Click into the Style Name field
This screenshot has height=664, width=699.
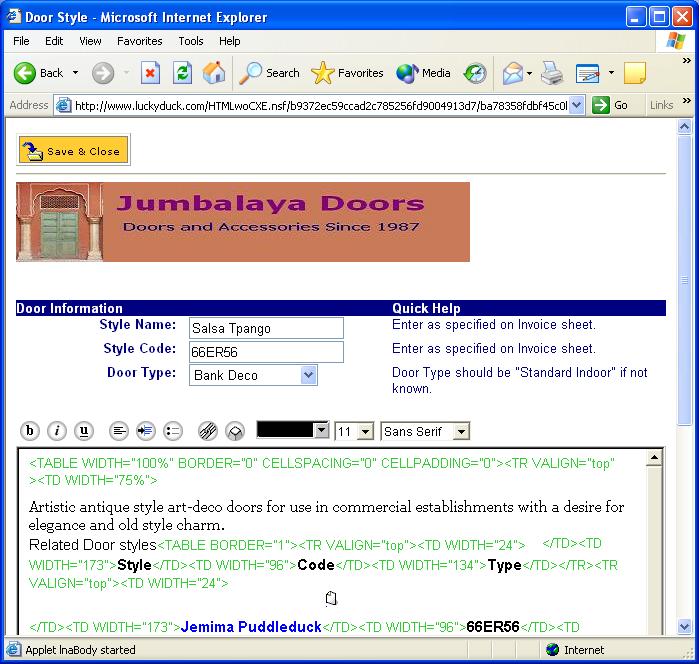tap(266, 328)
